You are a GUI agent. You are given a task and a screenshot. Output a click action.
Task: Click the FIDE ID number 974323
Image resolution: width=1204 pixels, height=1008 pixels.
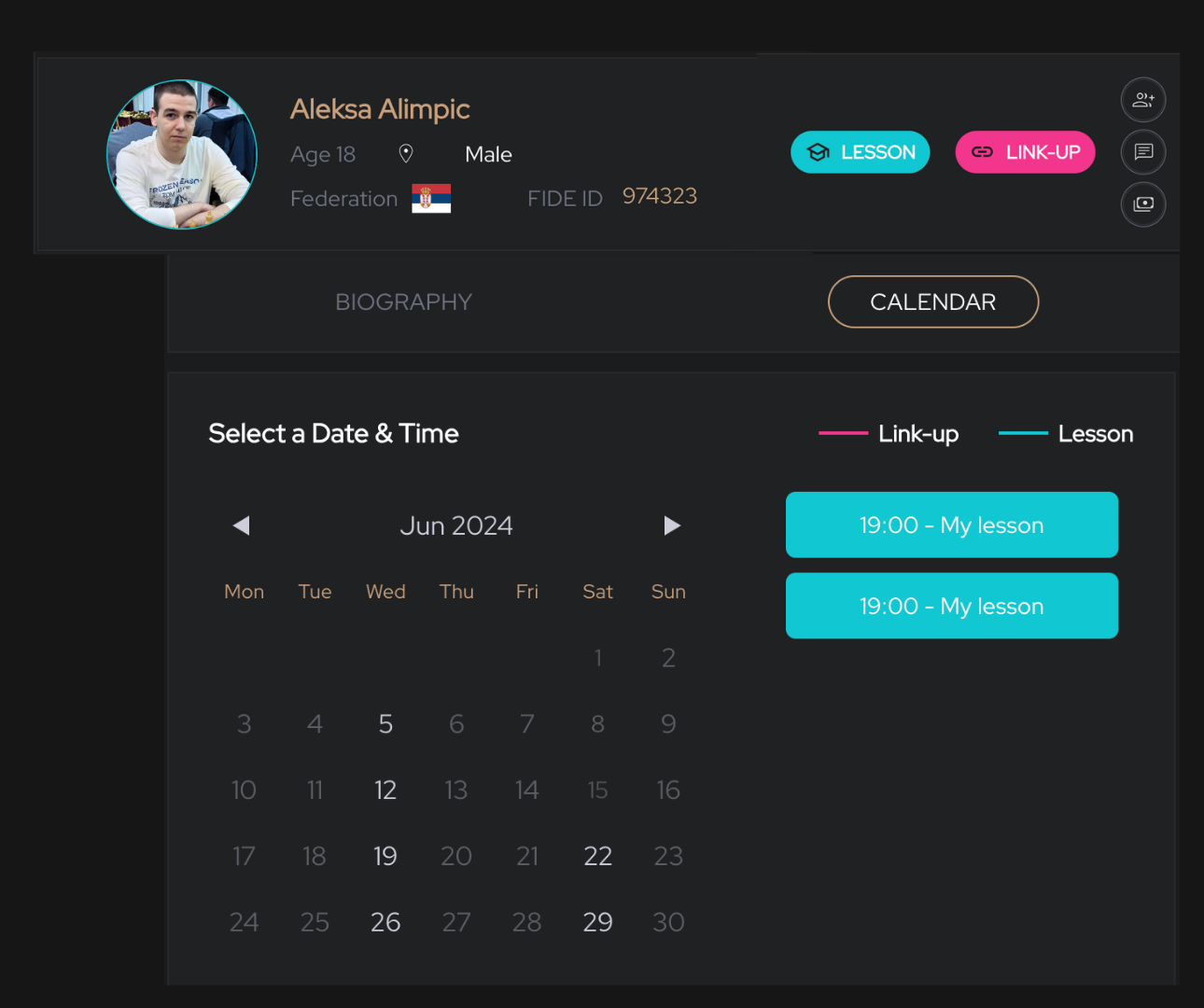coord(660,197)
